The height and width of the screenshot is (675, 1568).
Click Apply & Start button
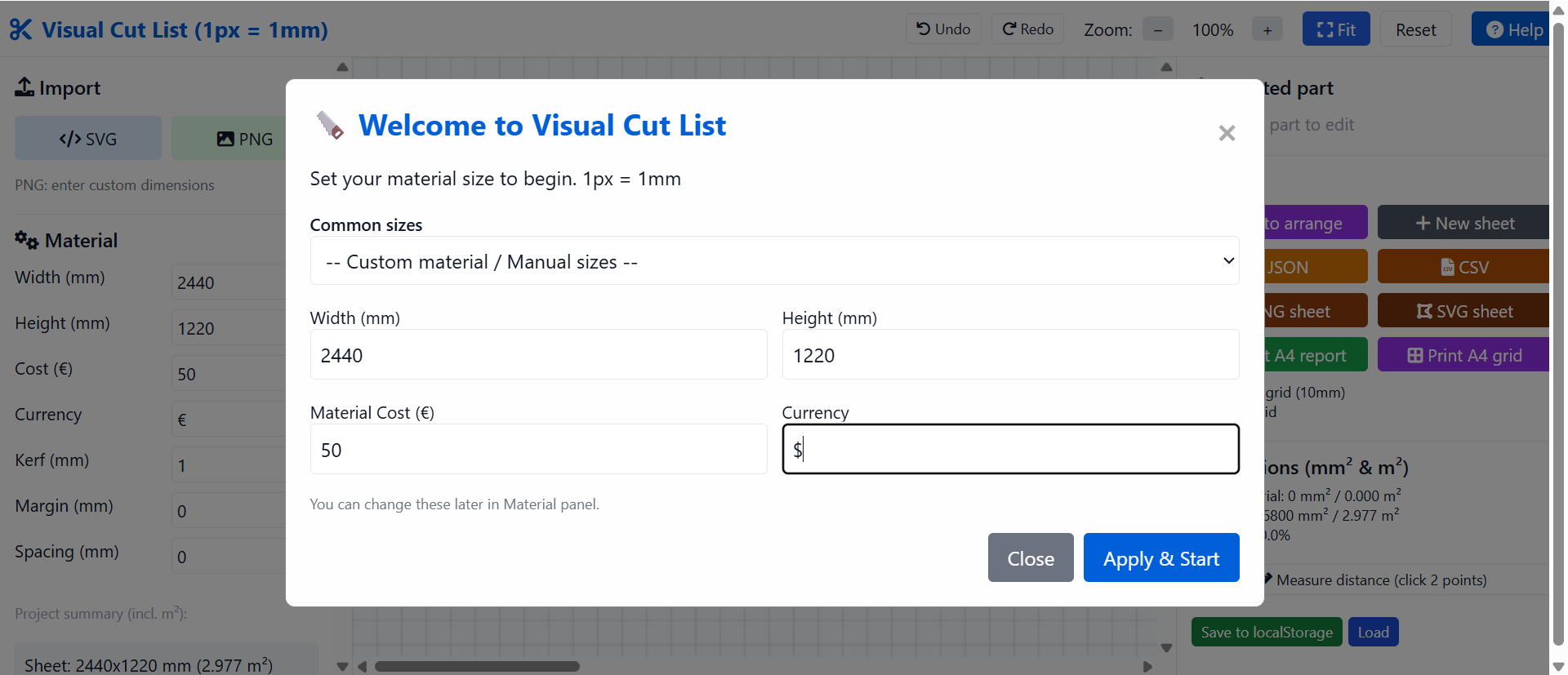[x=1161, y=558]
